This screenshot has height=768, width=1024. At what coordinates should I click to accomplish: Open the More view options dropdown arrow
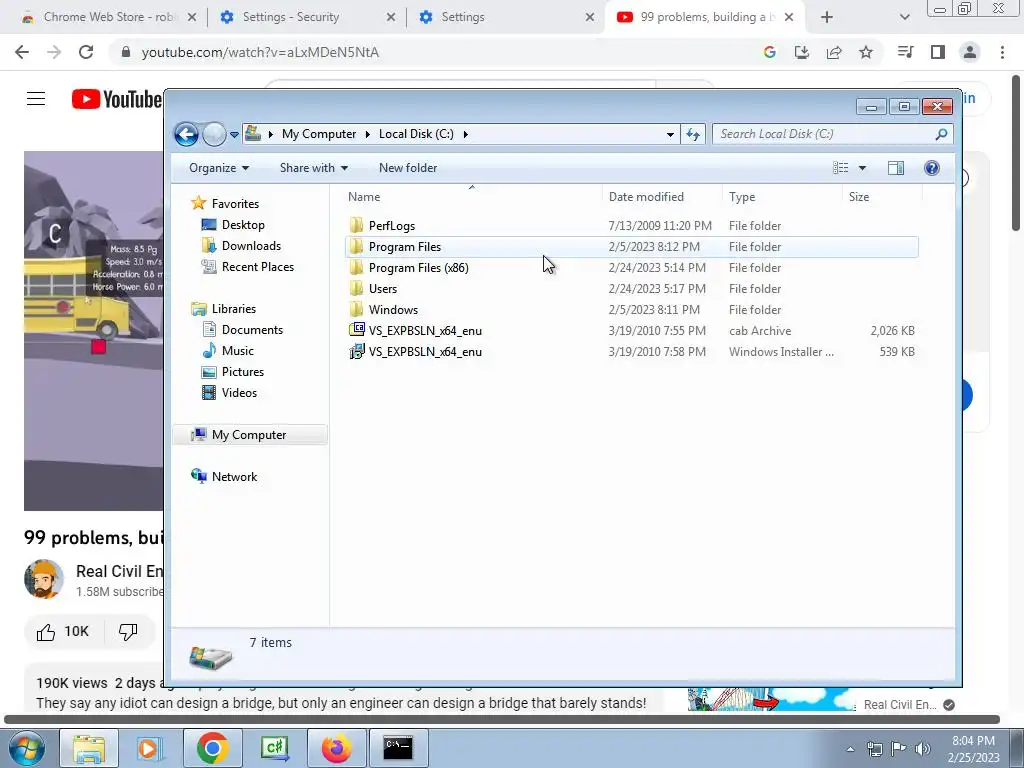click(862, 168)
